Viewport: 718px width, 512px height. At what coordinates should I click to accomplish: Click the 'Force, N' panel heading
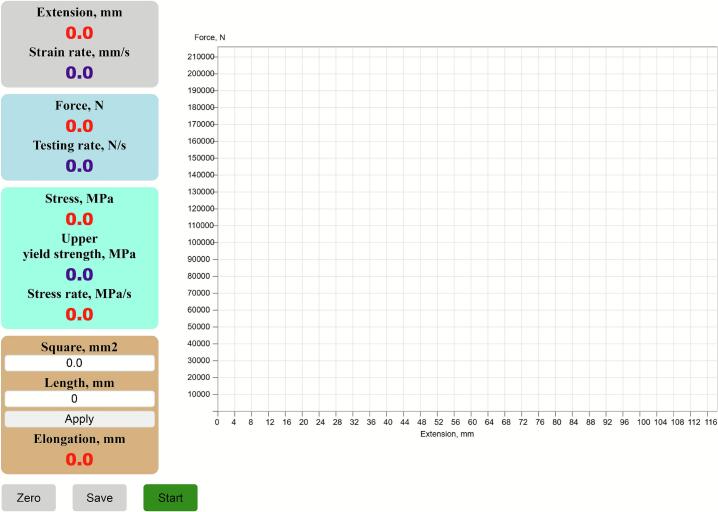pyautogui.click(x=79, y=106)
